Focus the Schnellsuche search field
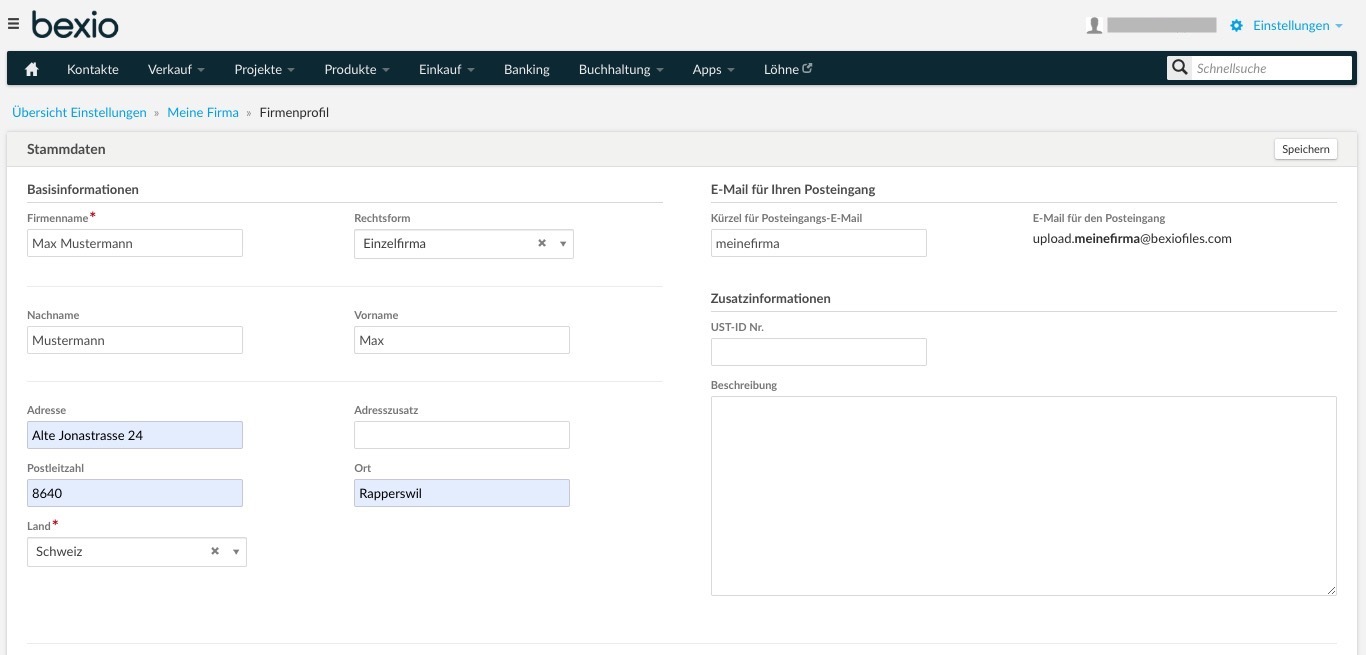This screenshot has width=1366, height=655. pyautogui.click(x=1272, y=68)
